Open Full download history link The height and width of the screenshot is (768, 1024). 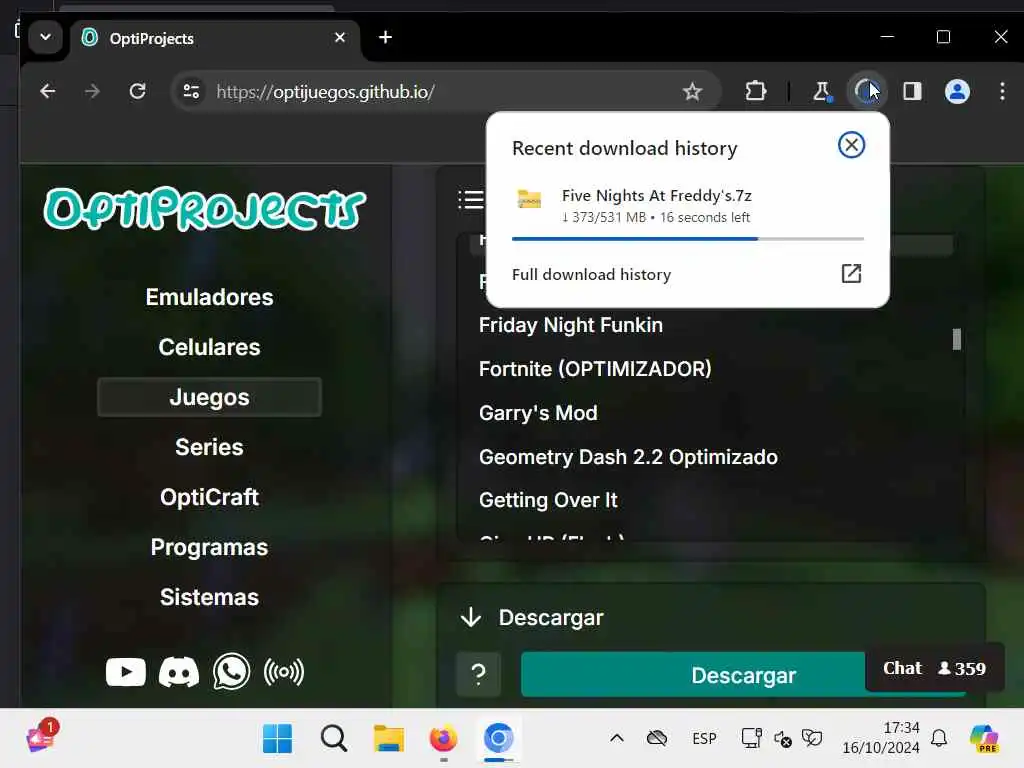point(591,274)
